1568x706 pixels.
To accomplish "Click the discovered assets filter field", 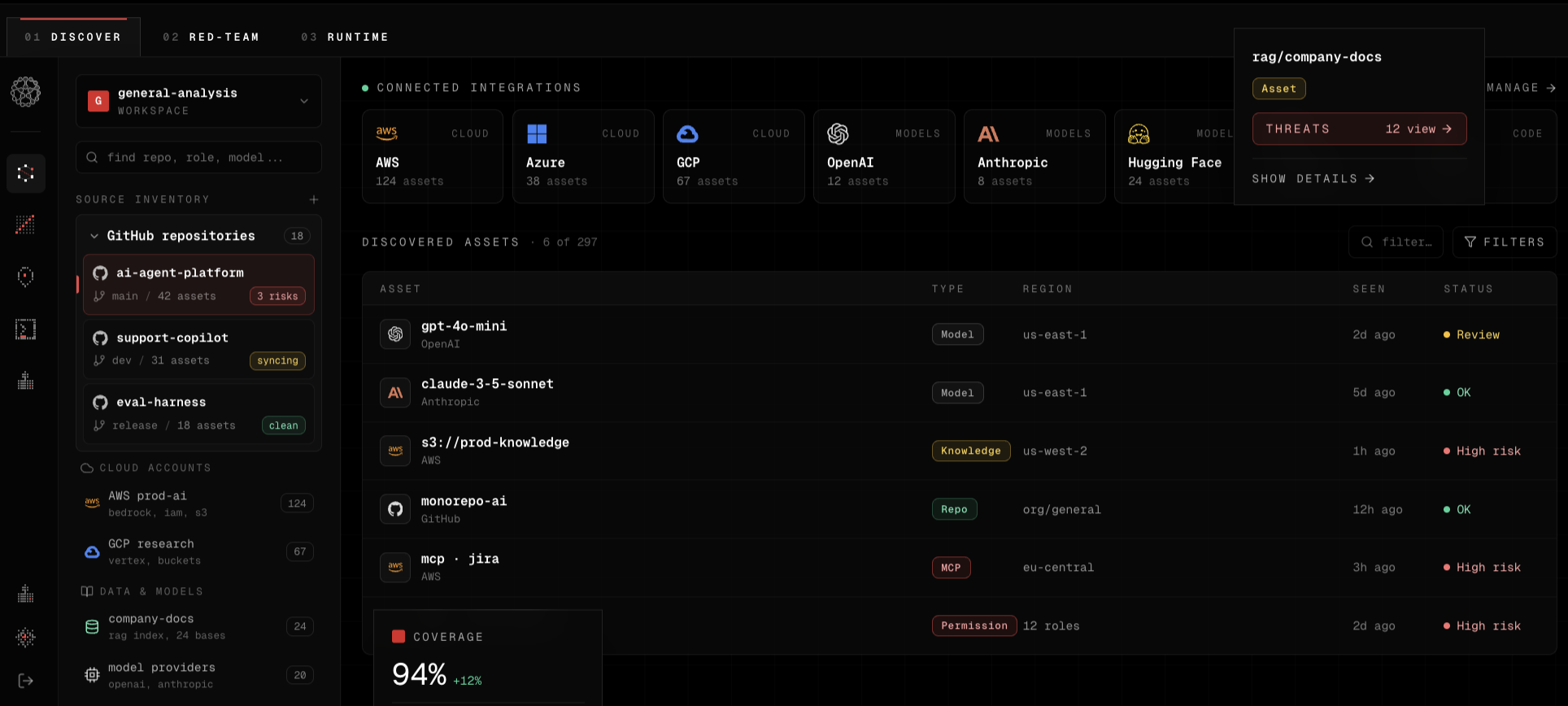I will click(x=1396, y=242).
